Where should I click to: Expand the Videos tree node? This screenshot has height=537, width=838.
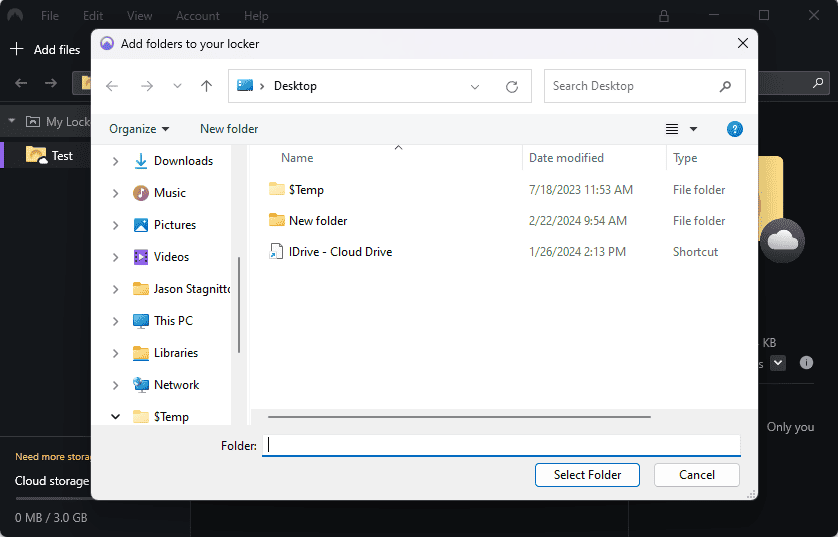(x=115, y=257)
